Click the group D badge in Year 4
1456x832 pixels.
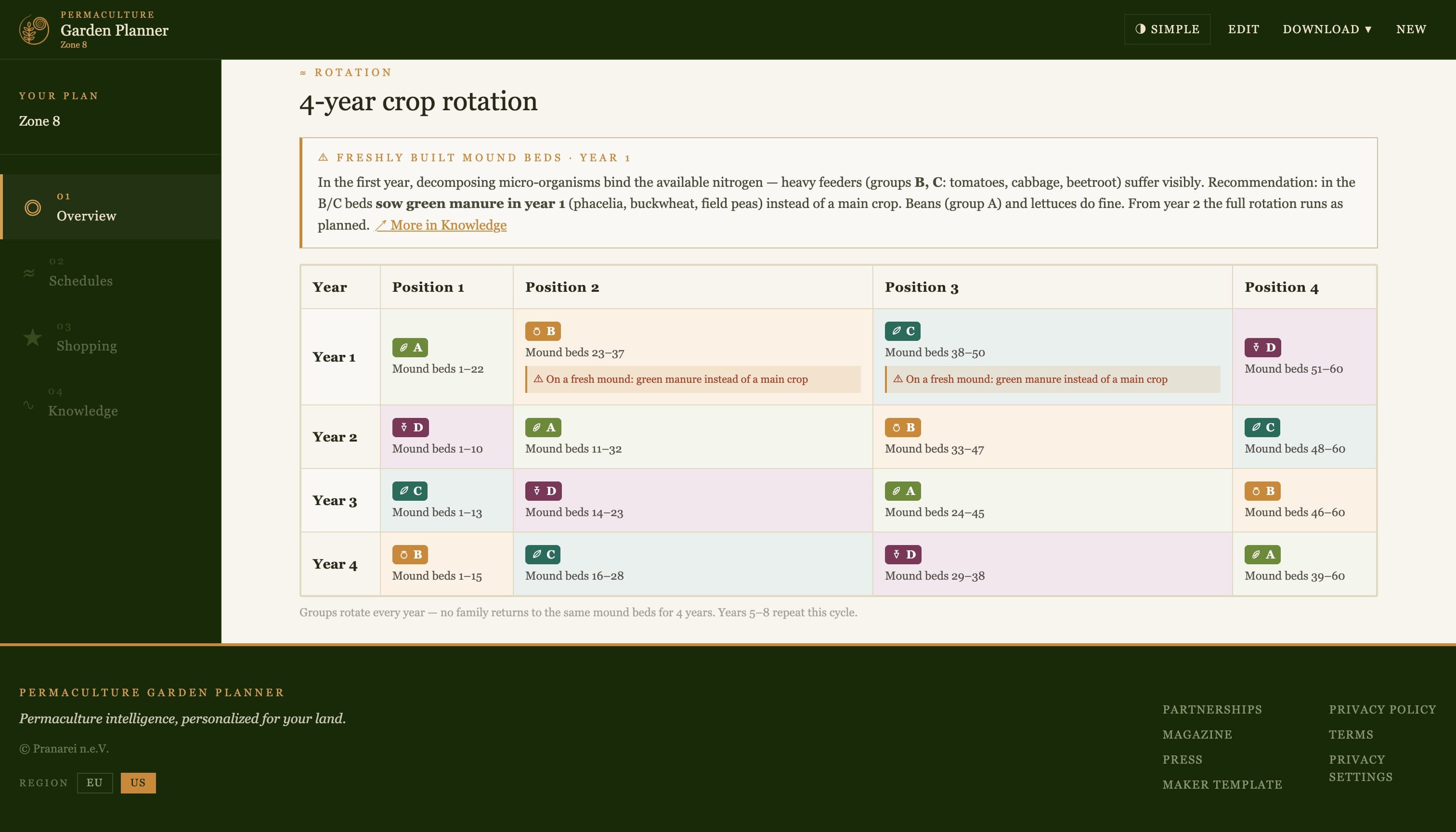pos(903,554)
